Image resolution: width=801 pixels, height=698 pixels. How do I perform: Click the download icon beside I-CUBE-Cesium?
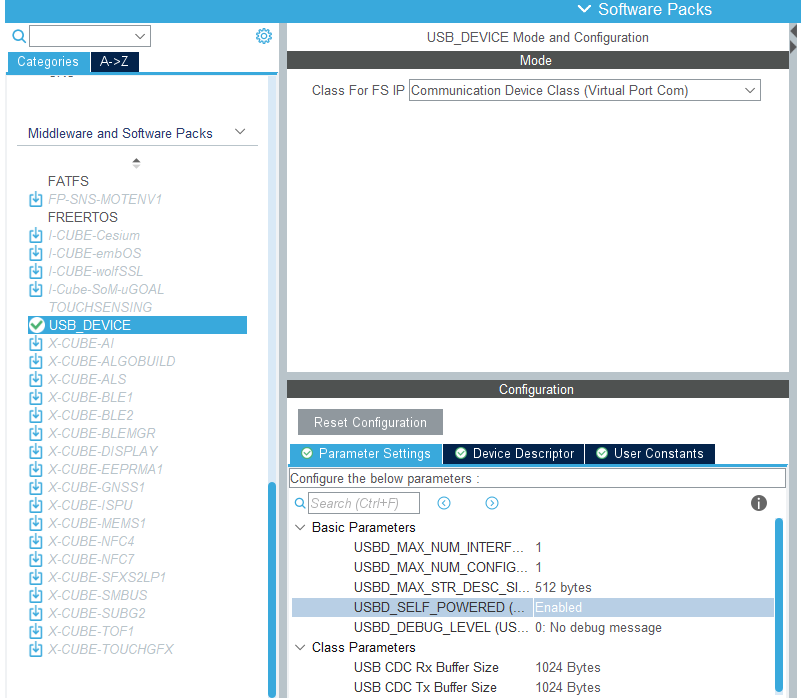(35, 235)
